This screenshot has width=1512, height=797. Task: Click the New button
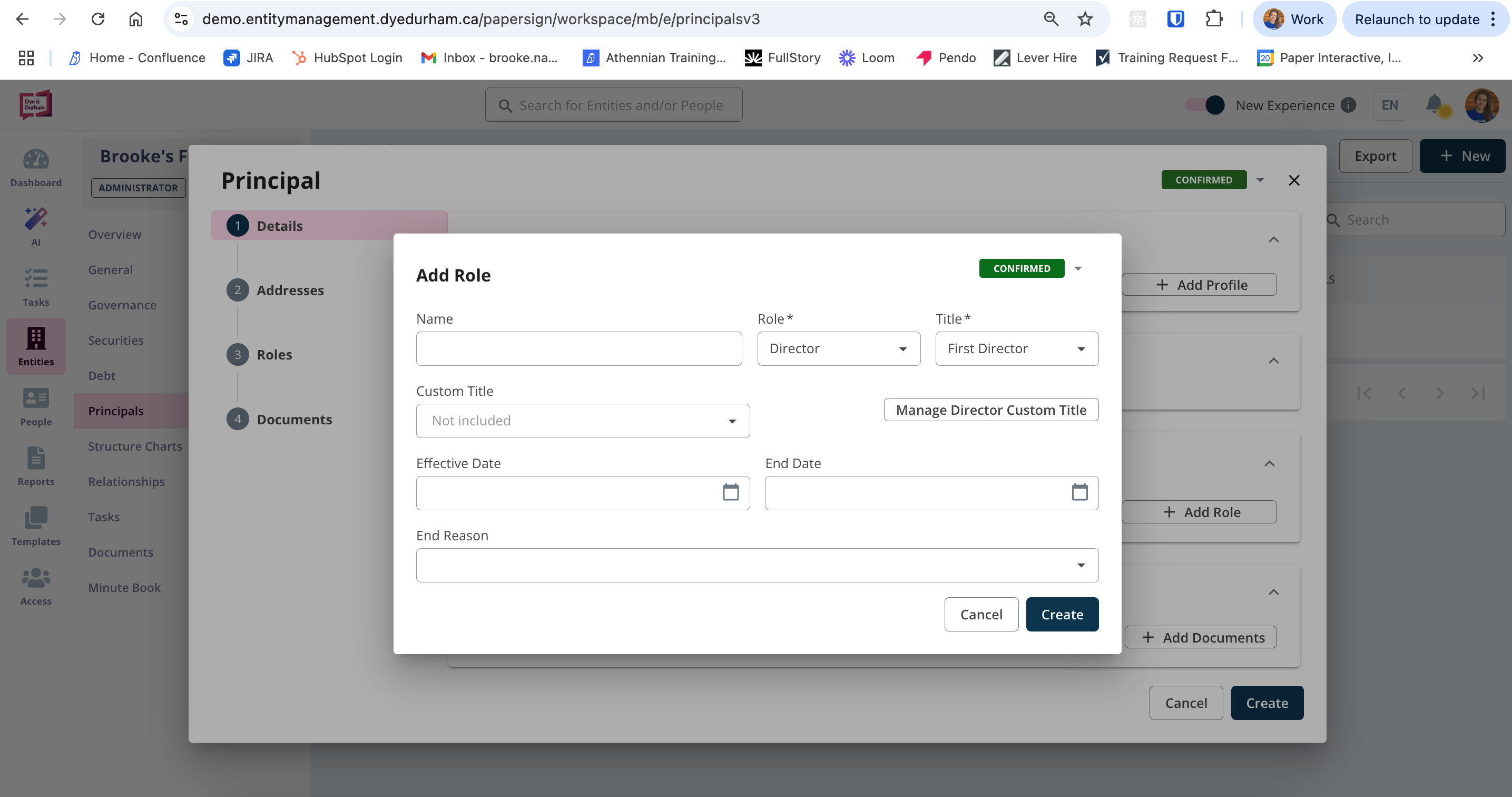[x=1462, y=155]
